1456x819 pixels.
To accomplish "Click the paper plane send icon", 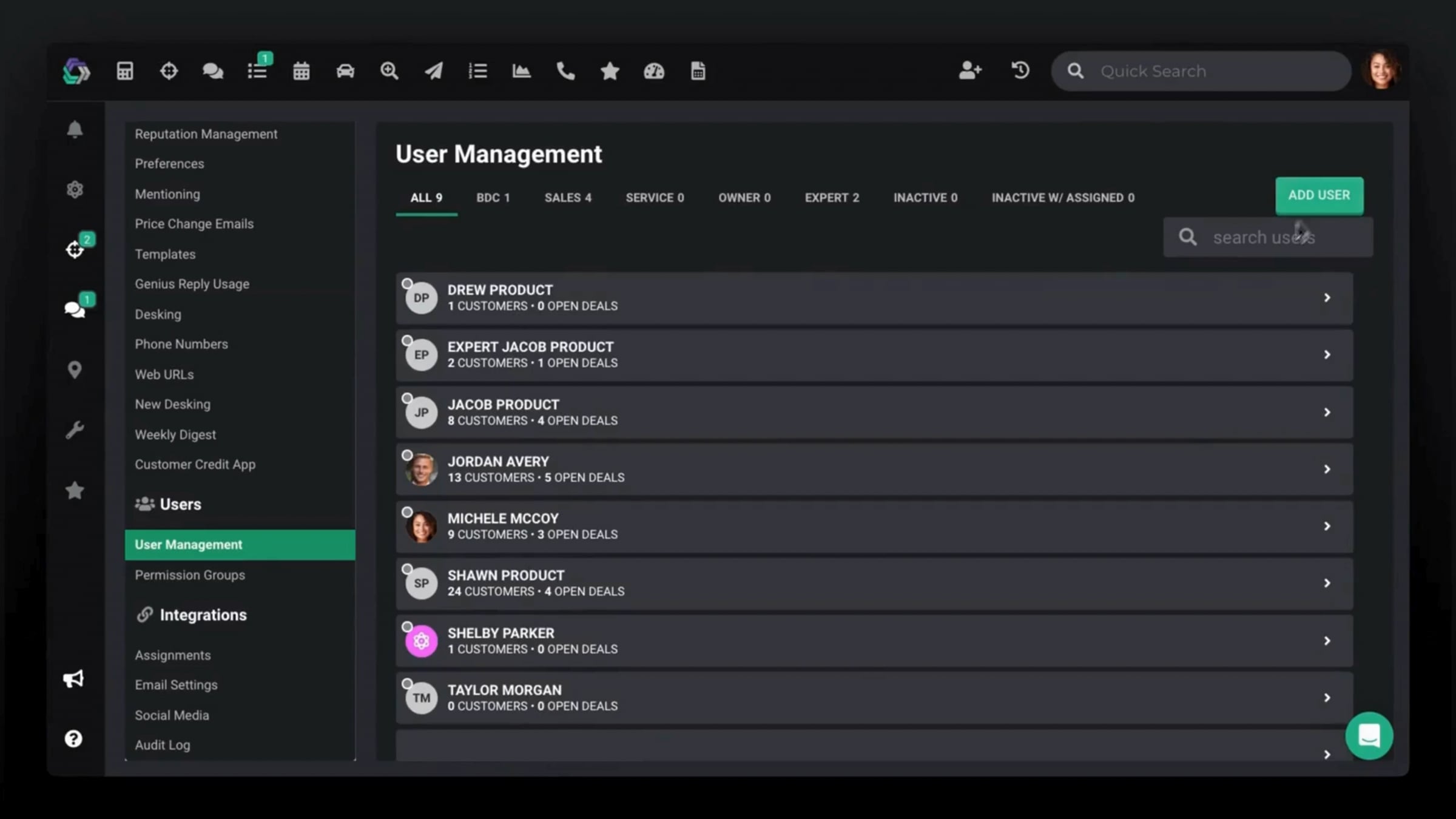I will tap(433, 71).
